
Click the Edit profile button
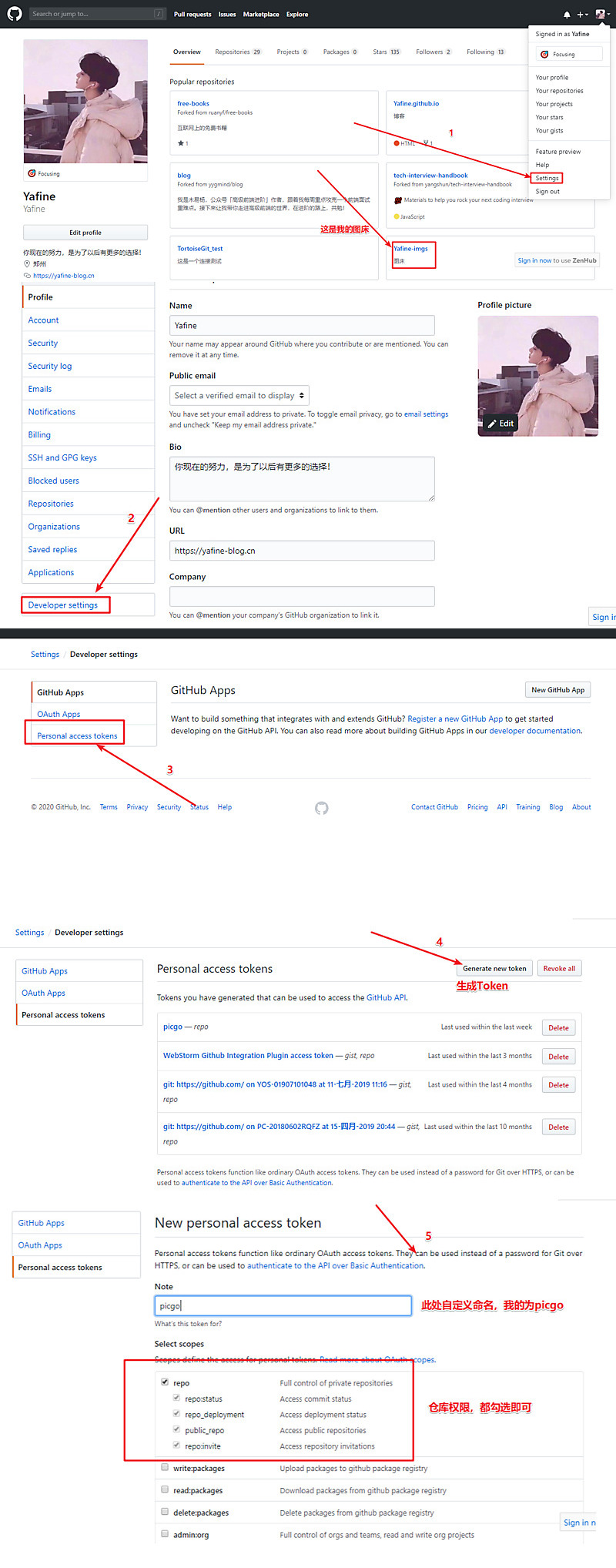point(85,233)
